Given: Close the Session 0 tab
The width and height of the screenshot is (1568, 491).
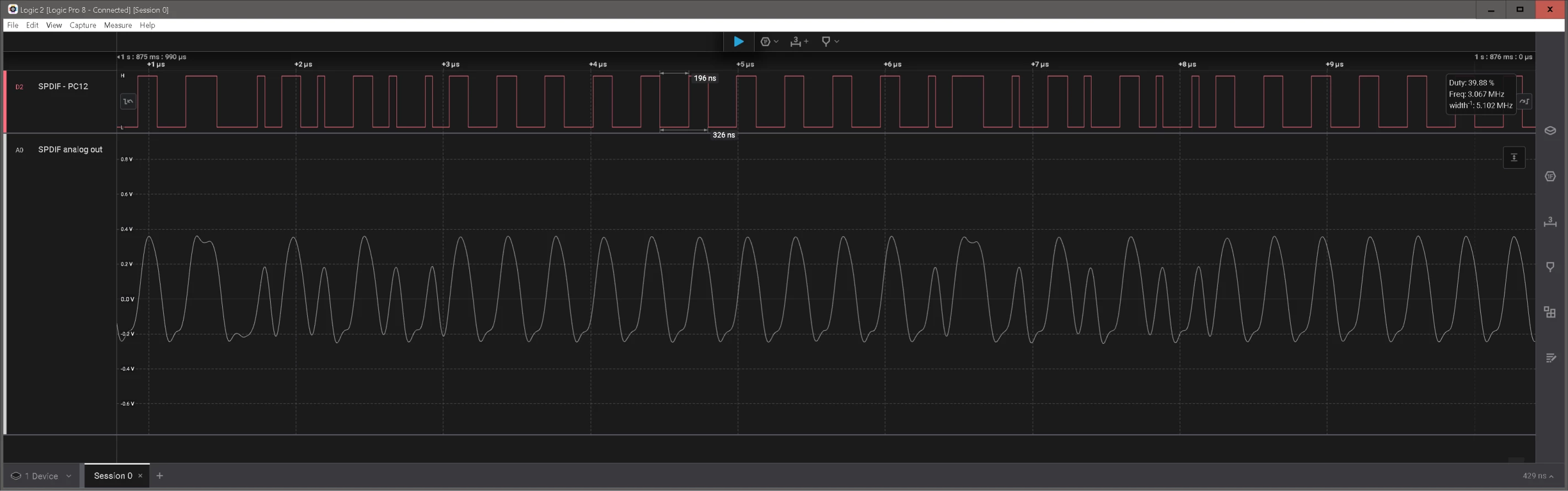Looking at the screenshot, I should pyautogui.click(x=140, y=476).
